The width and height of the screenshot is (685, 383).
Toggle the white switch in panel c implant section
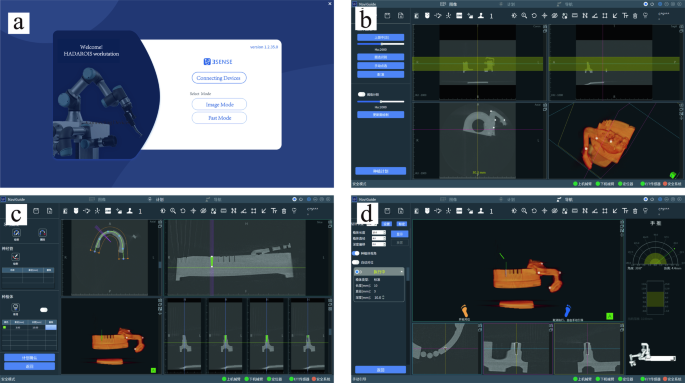[x=44, y=310]
